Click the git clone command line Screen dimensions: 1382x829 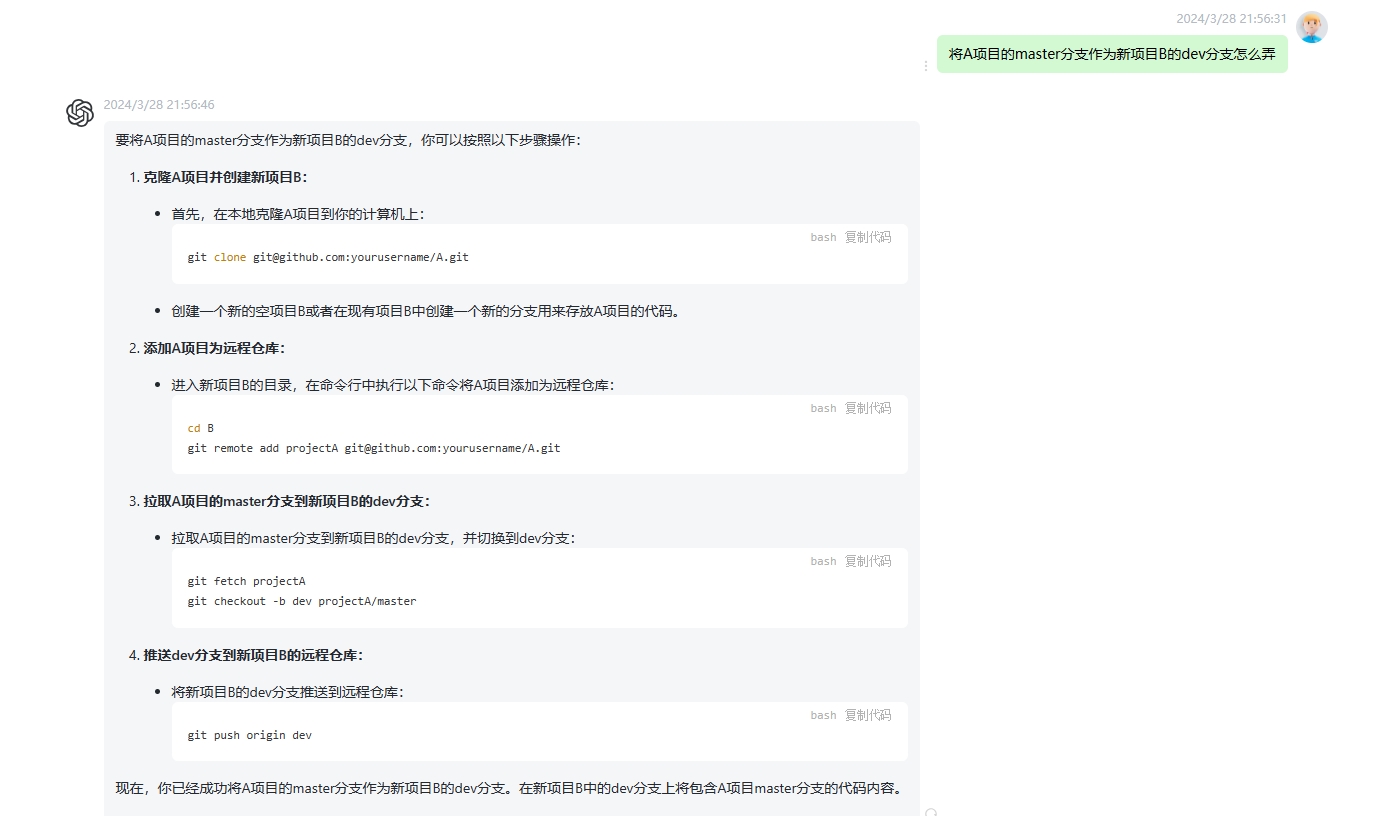pos(328,257)
